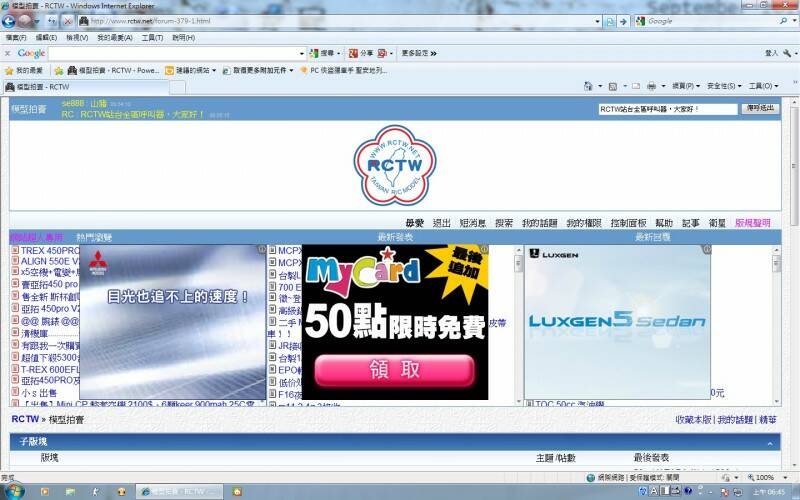800x500 pixels.
Task: Click the Print icon in command bar
Action: coord(651,86)
